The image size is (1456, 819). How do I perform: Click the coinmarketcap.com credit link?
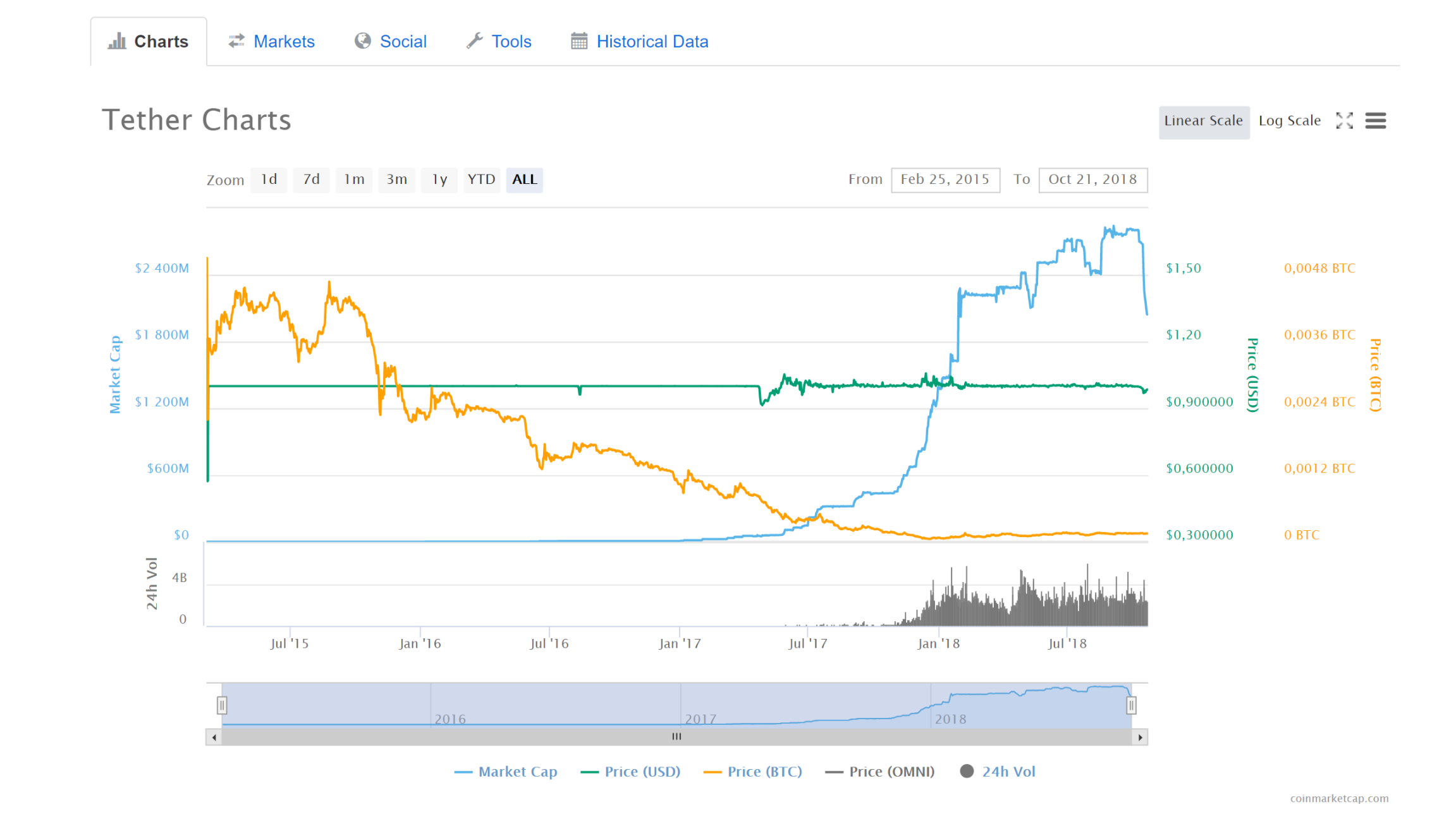(x=1339, y=799)
